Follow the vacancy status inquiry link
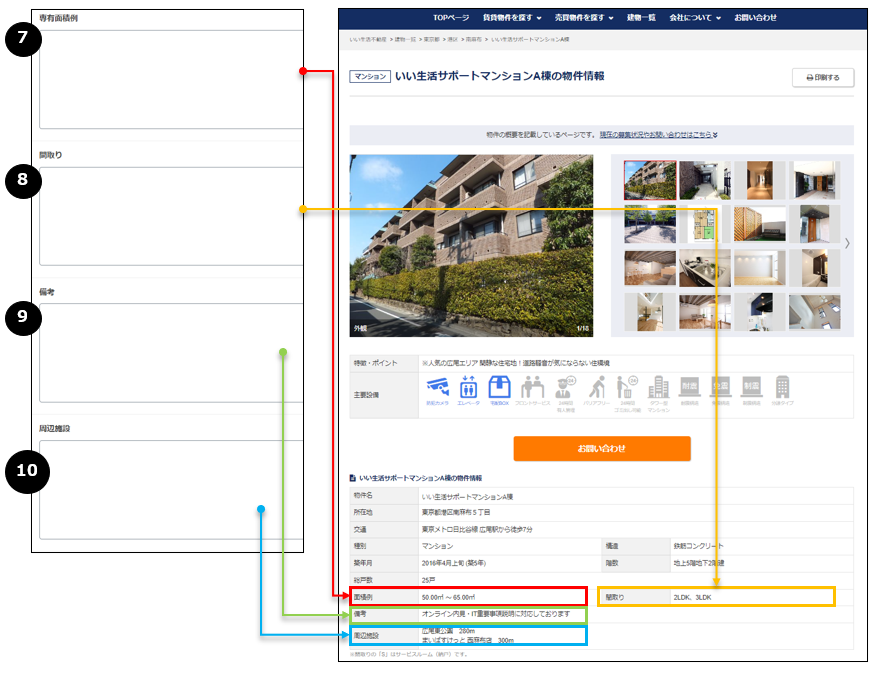 [658, 134]
